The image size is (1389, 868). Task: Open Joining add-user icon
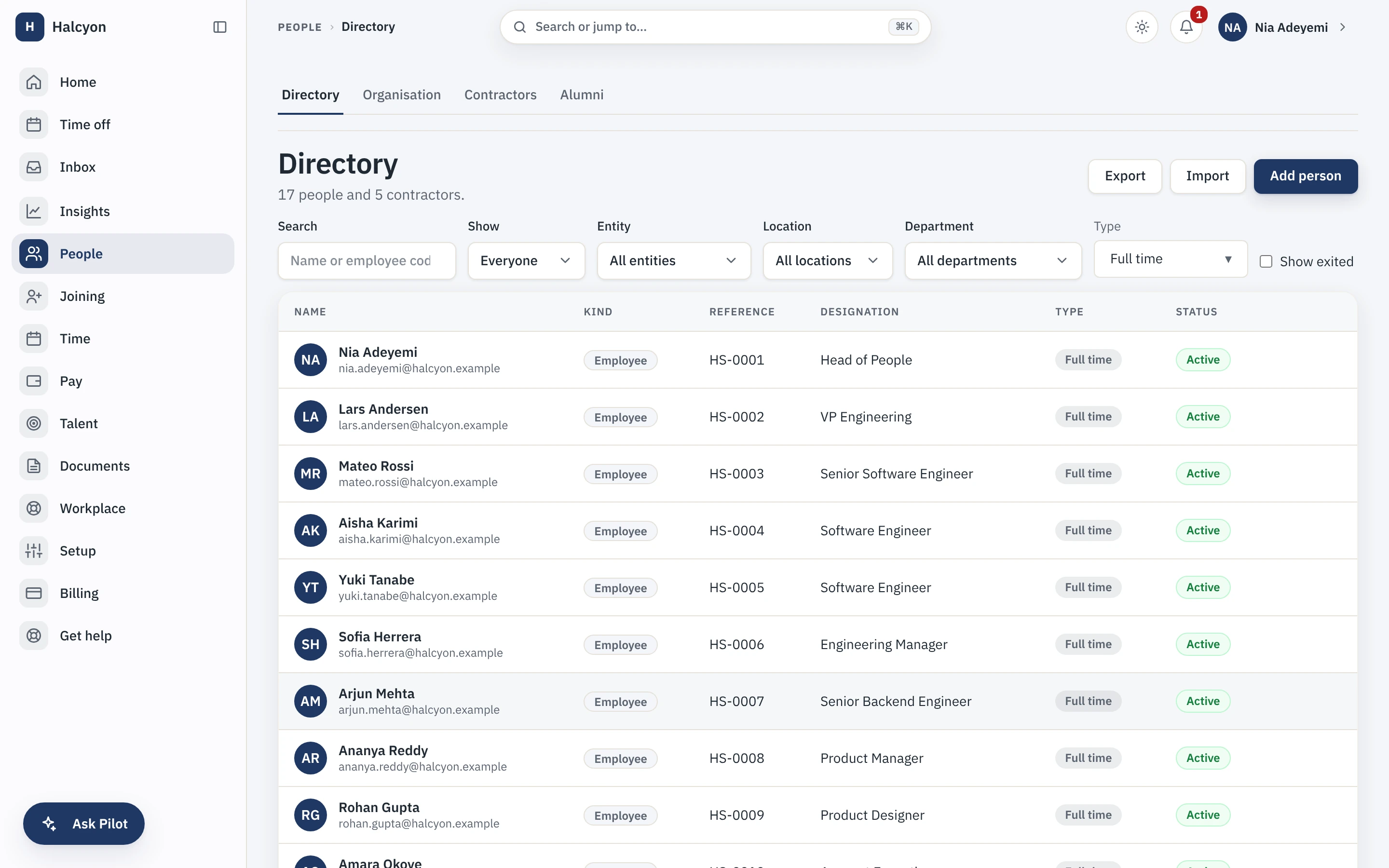(34, 296)
